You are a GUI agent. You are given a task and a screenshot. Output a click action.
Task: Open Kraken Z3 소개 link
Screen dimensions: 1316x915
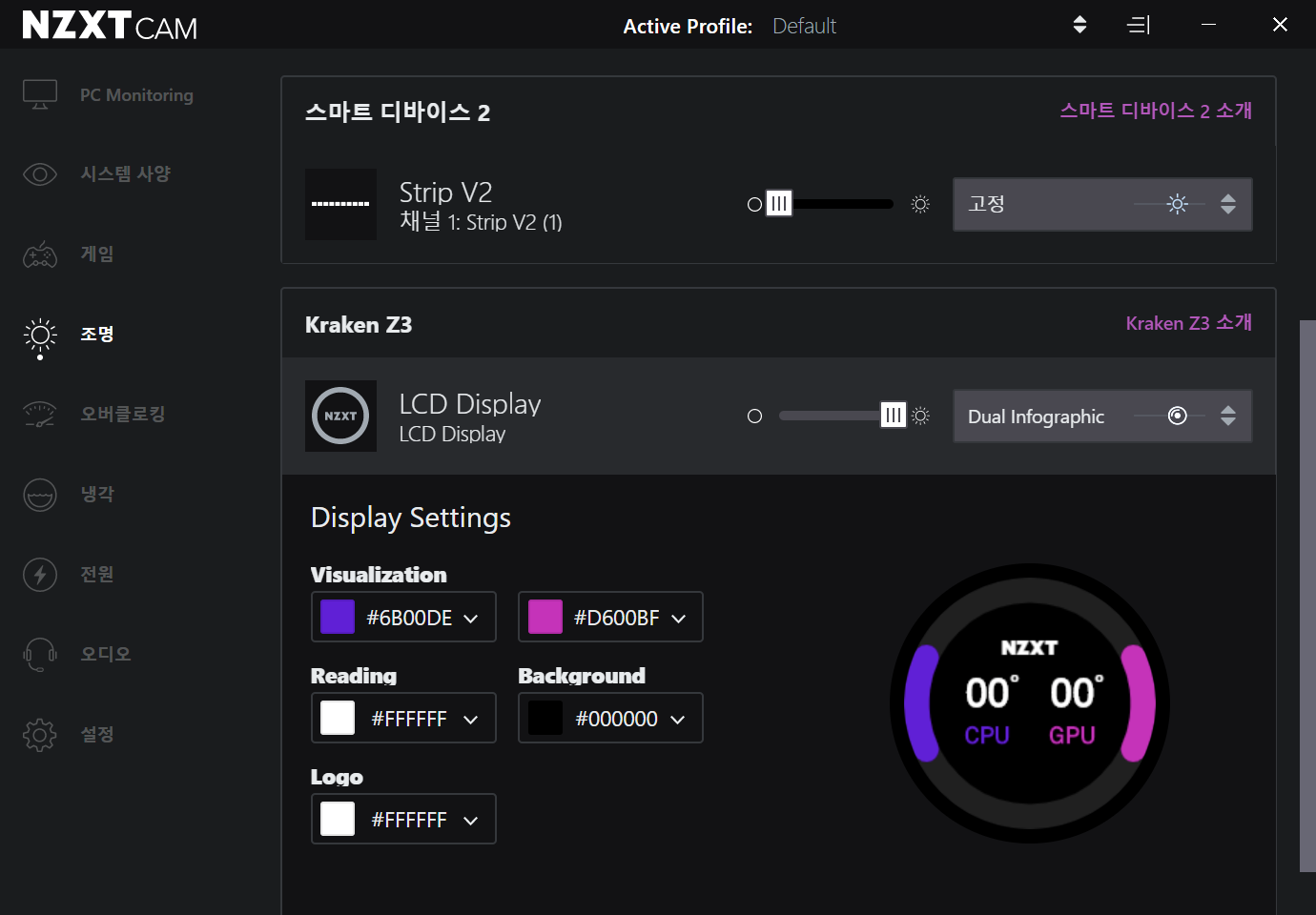(x=1188, y=323)
